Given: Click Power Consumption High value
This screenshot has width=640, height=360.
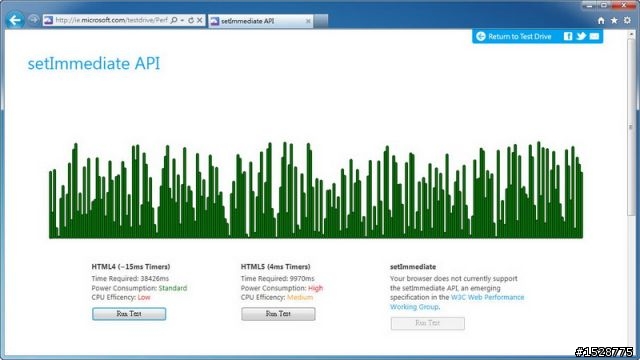Looking at the screenshot, I should (316, 288).
